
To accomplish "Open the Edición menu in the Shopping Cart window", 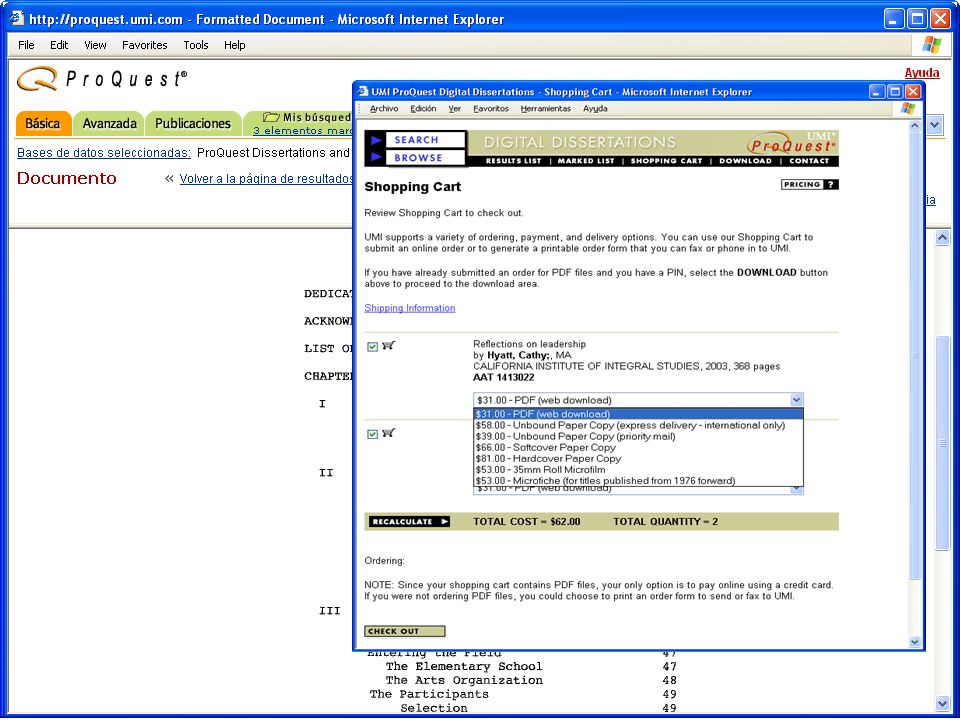I will point(423,108).
